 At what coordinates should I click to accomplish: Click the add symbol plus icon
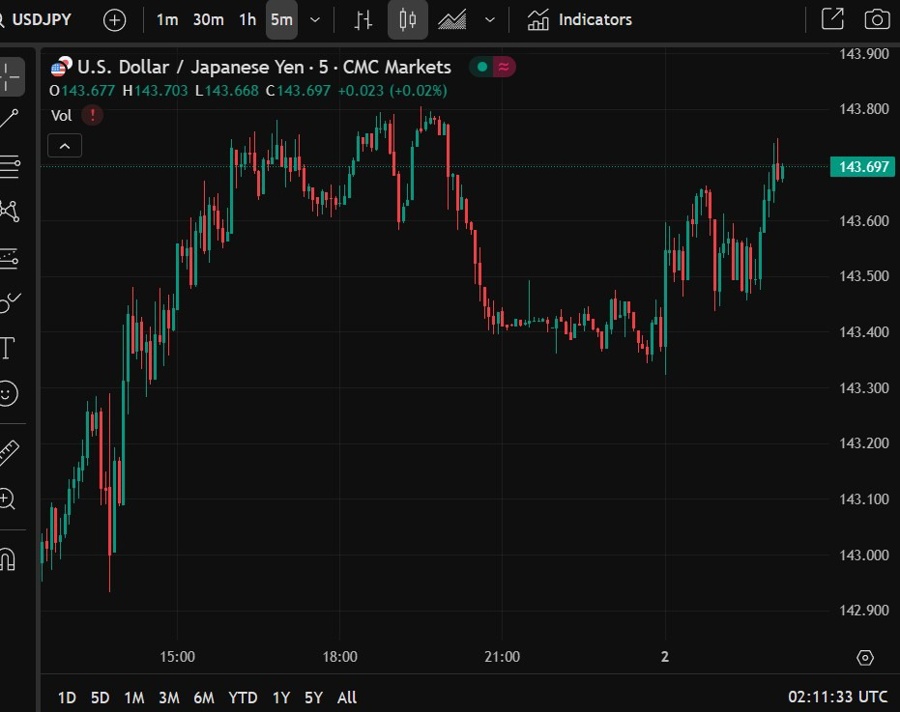coord(115,20)
